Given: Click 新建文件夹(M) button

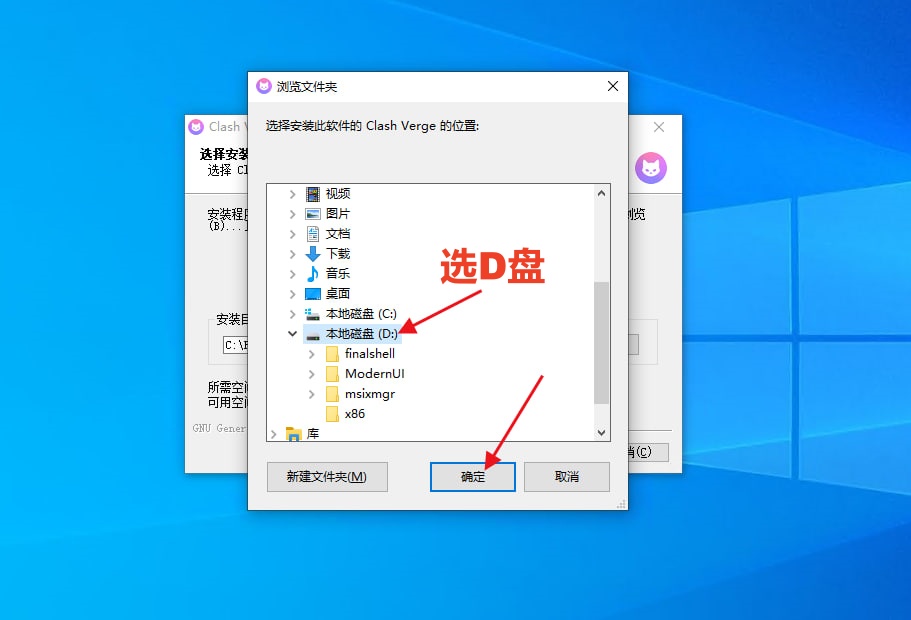Looking at the screenshot, I should 327,477.
